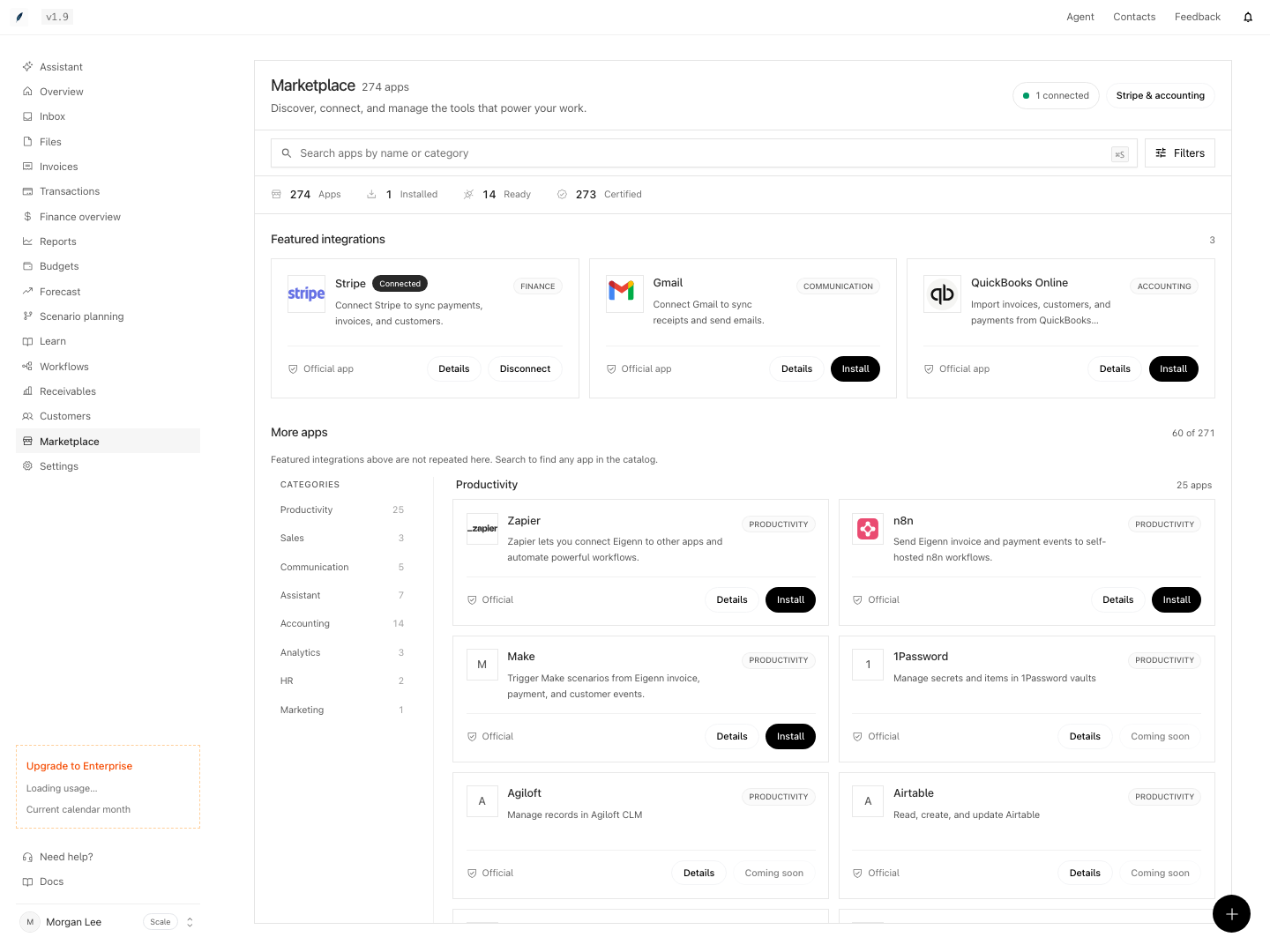The width and height of the screenshot is (1270, 952).
Task: Click the Stripe logo thumbnail
Action: tap(306, 294)
